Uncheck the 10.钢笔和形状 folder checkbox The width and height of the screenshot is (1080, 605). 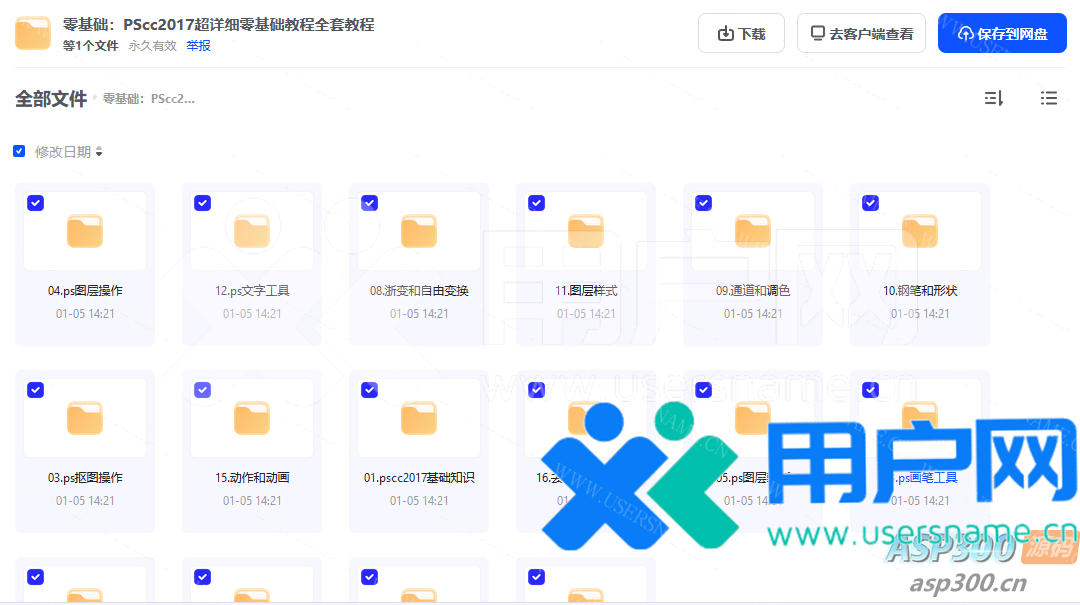(871, 203)
